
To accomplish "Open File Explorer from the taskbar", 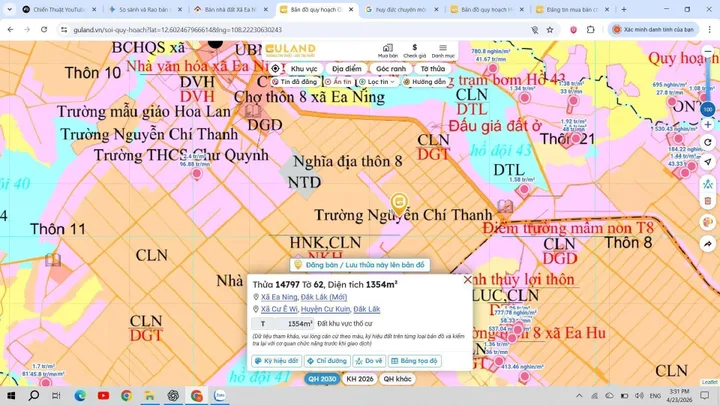I will [150, 395].
